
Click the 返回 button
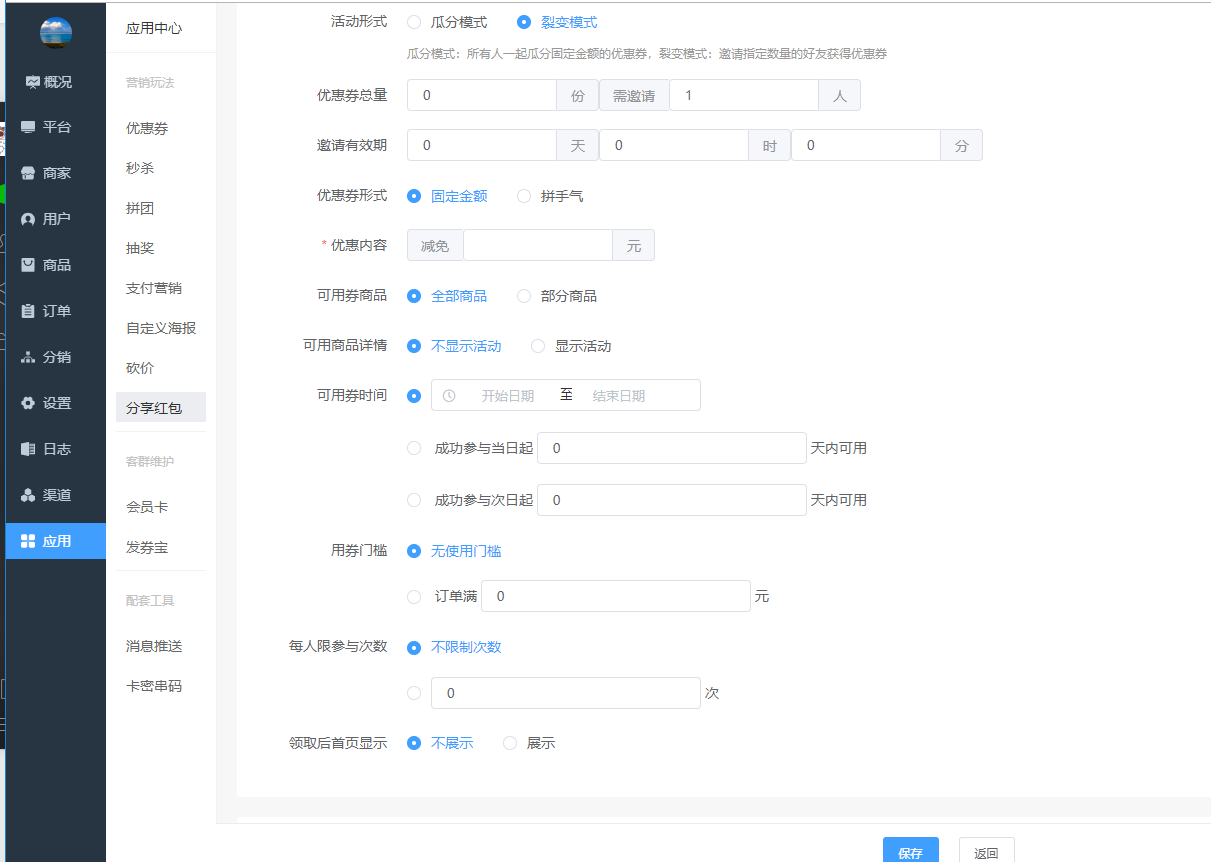tap(986, 852)
